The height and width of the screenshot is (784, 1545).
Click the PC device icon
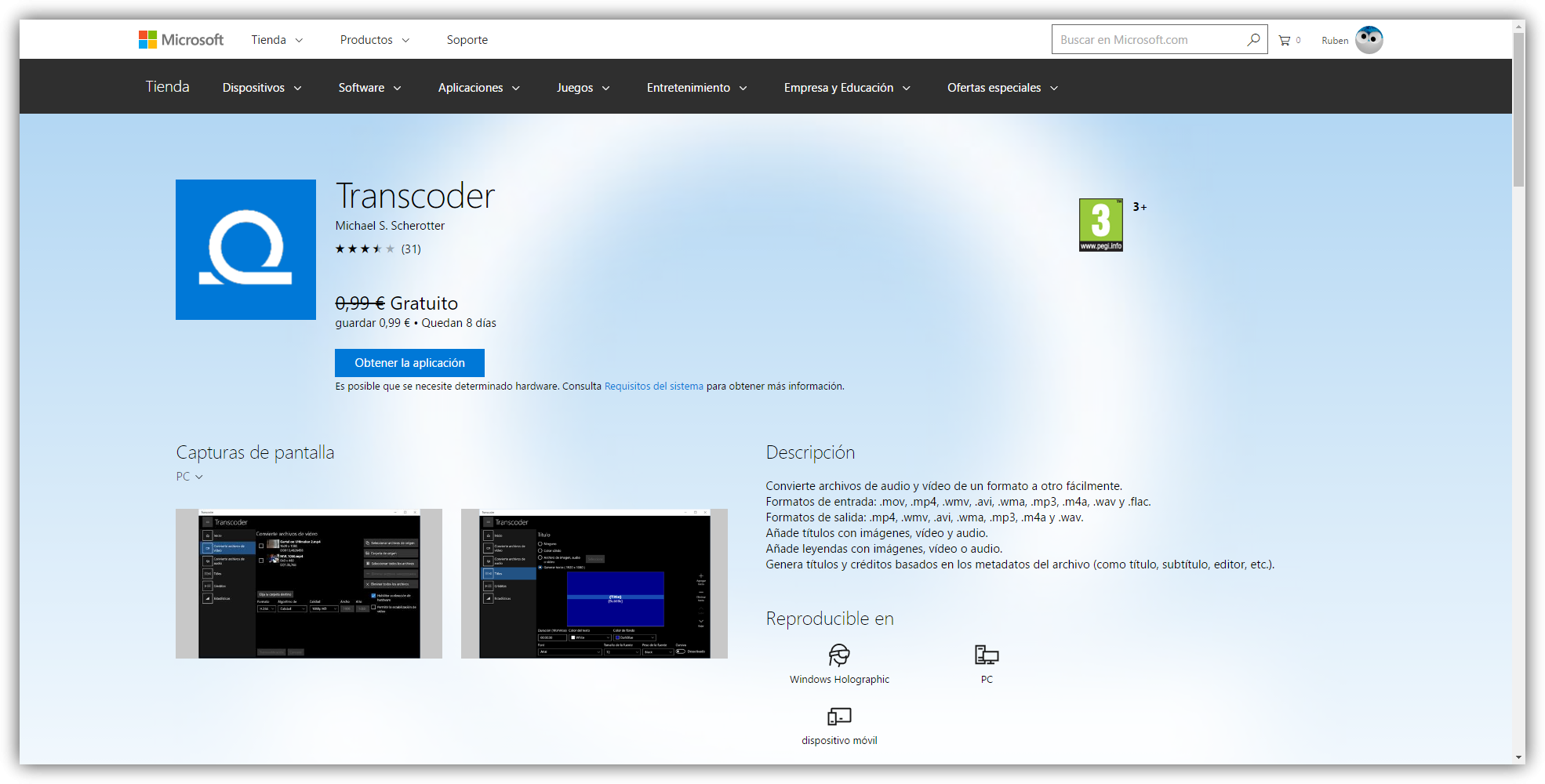[987, 655]
